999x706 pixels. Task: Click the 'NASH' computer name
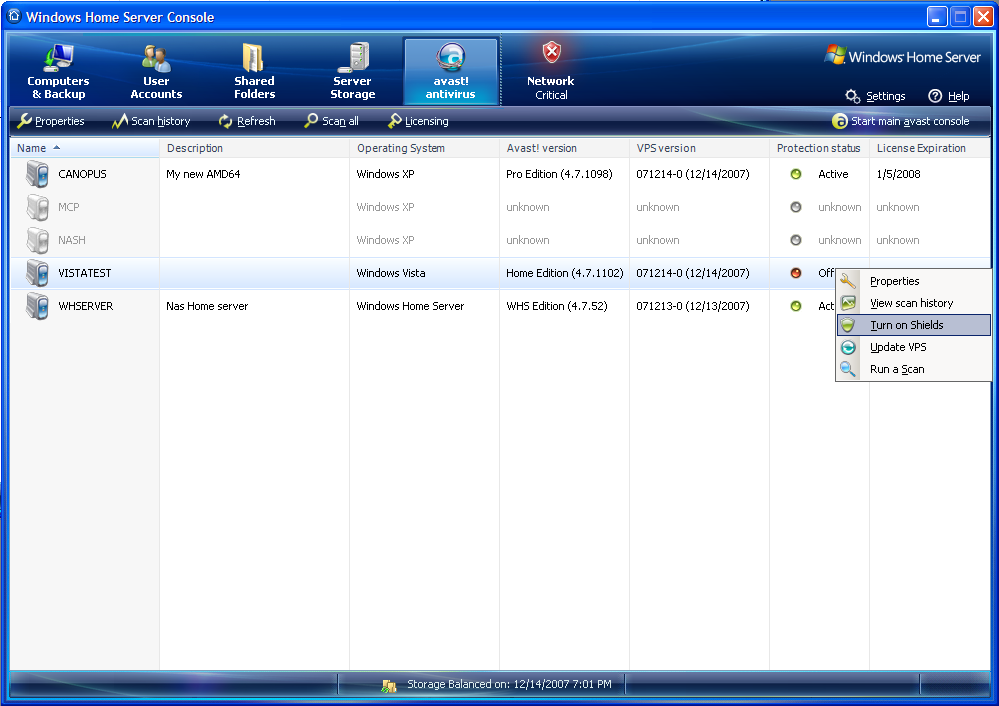(x=71, y=240)
